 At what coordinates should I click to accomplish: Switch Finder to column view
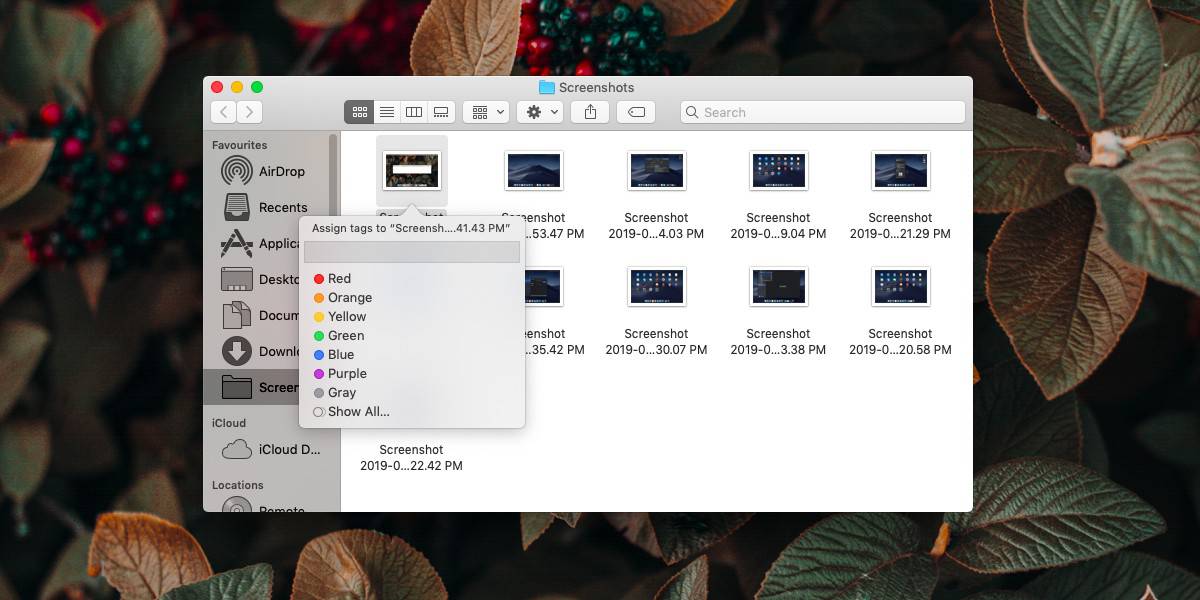[414, 112]
